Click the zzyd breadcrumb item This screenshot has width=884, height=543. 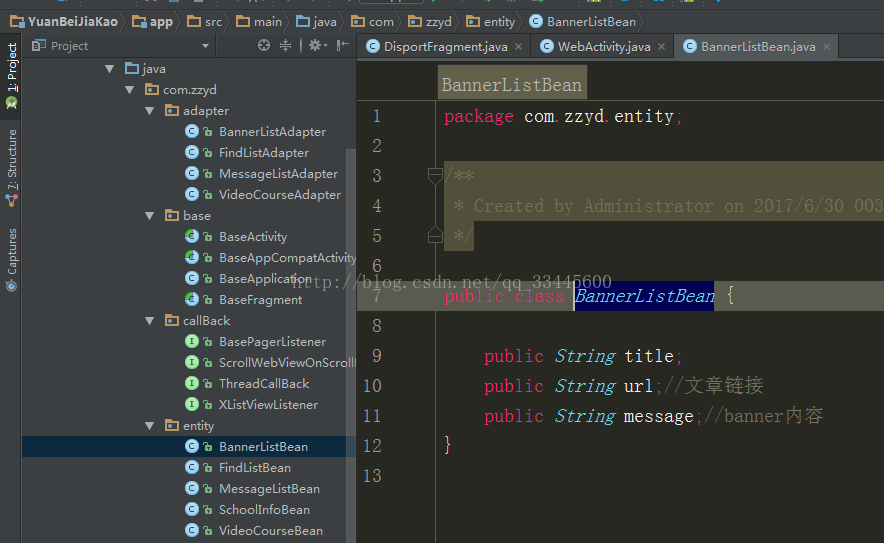point(430,22)
